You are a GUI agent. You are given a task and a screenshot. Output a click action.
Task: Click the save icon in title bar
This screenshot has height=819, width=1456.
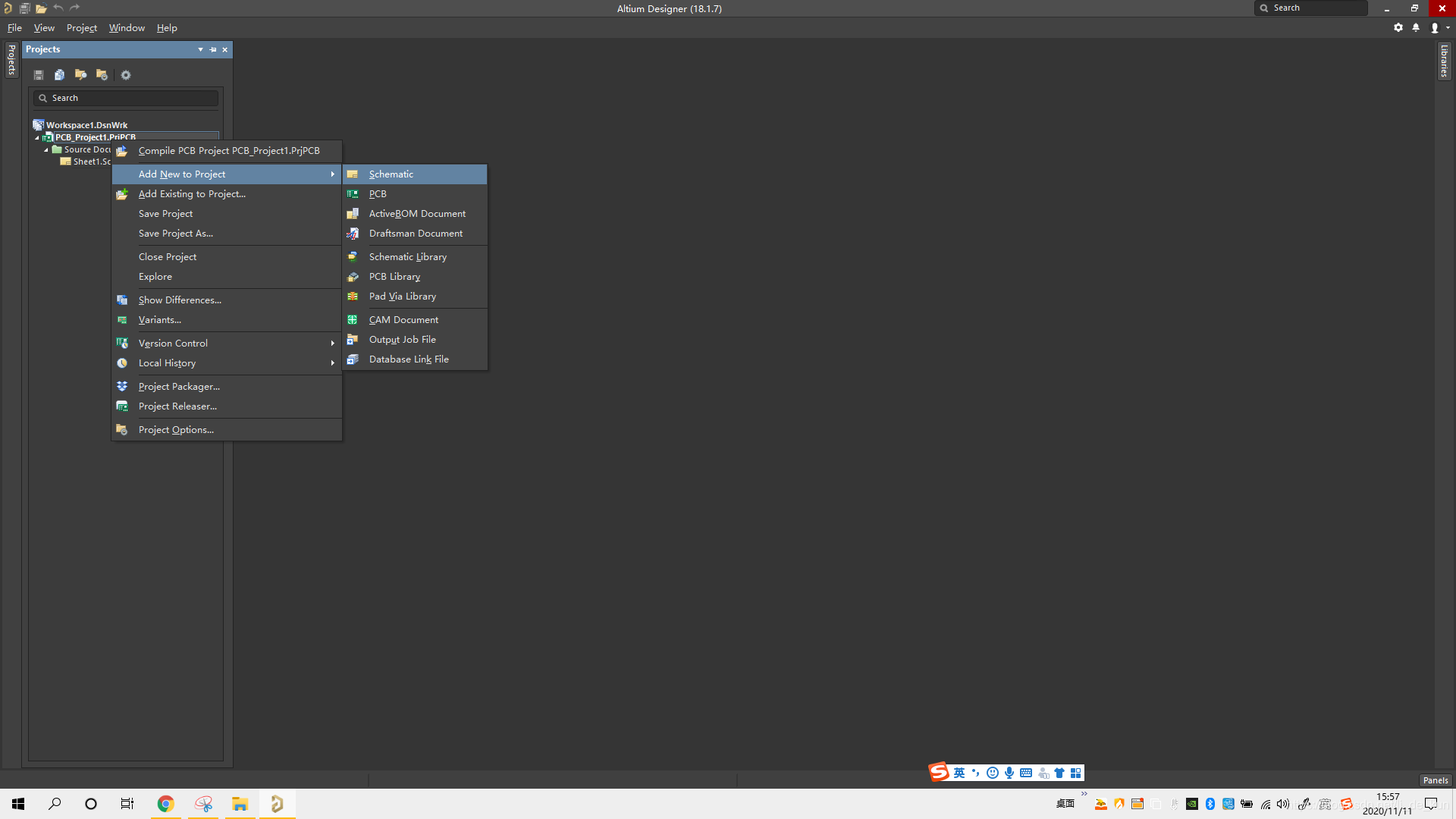(24, 8)
